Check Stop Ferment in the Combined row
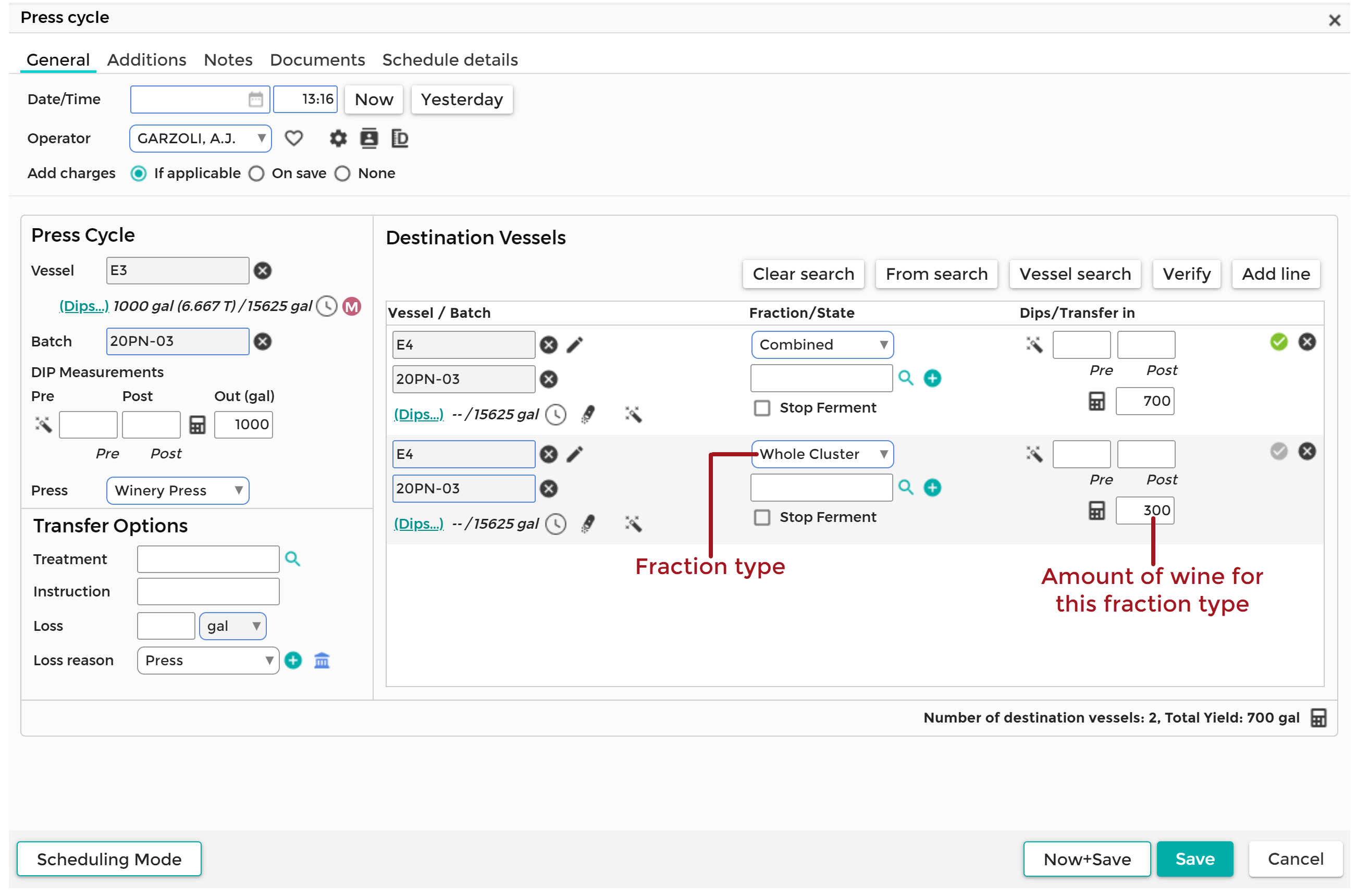Viewport: 1356px width, 896px height. click(x=762, y=408)
